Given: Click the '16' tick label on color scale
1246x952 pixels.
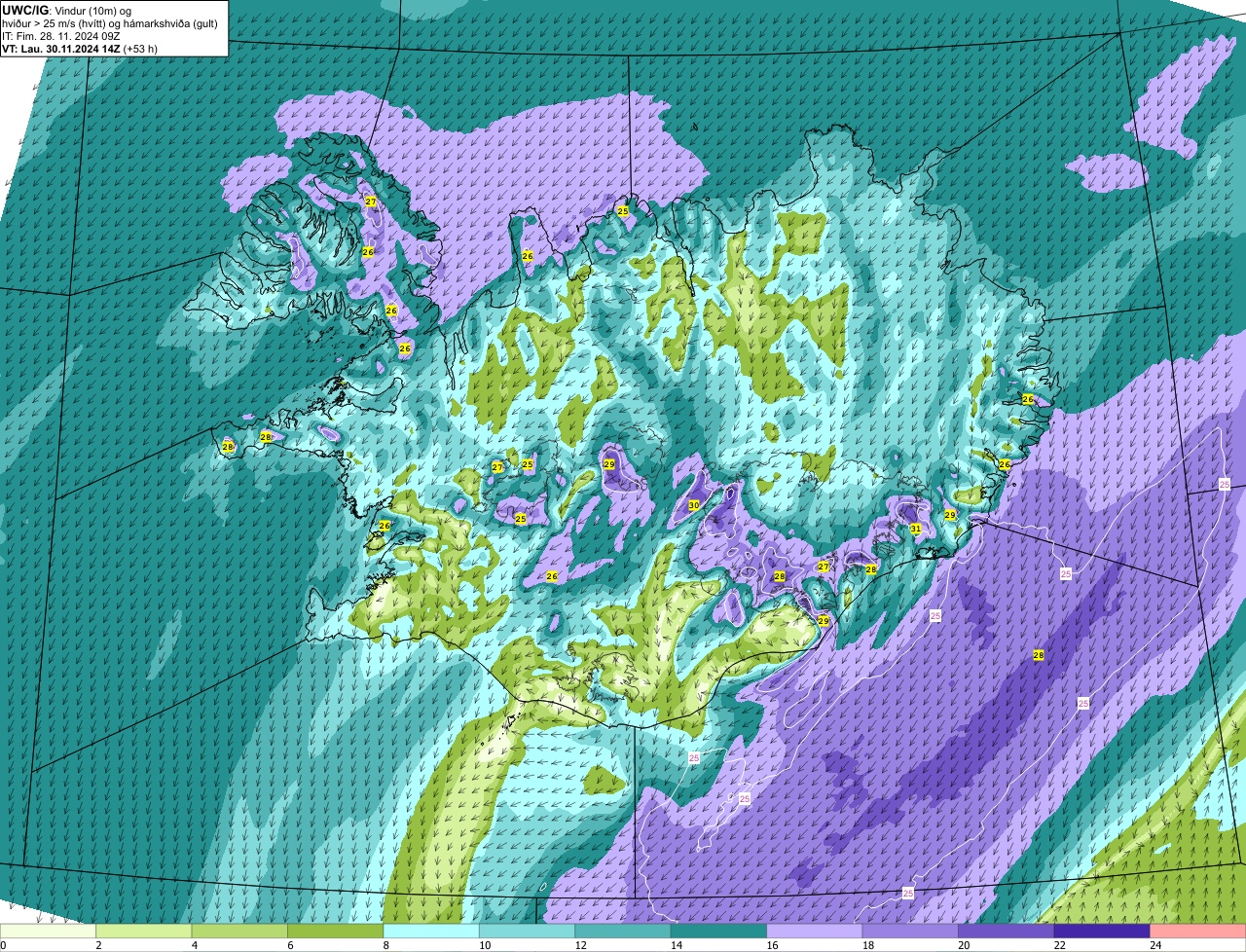Looking at the screenshot, I should coord(771,945).
